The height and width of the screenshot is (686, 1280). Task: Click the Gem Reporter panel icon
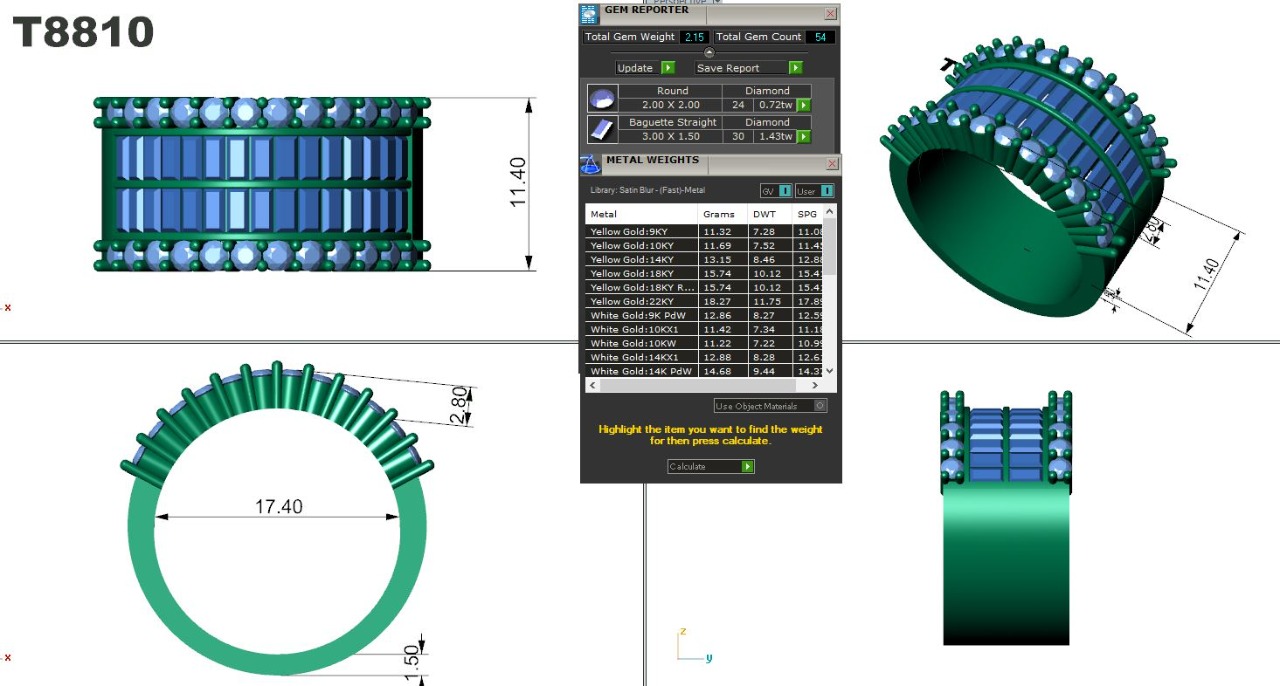590,13
